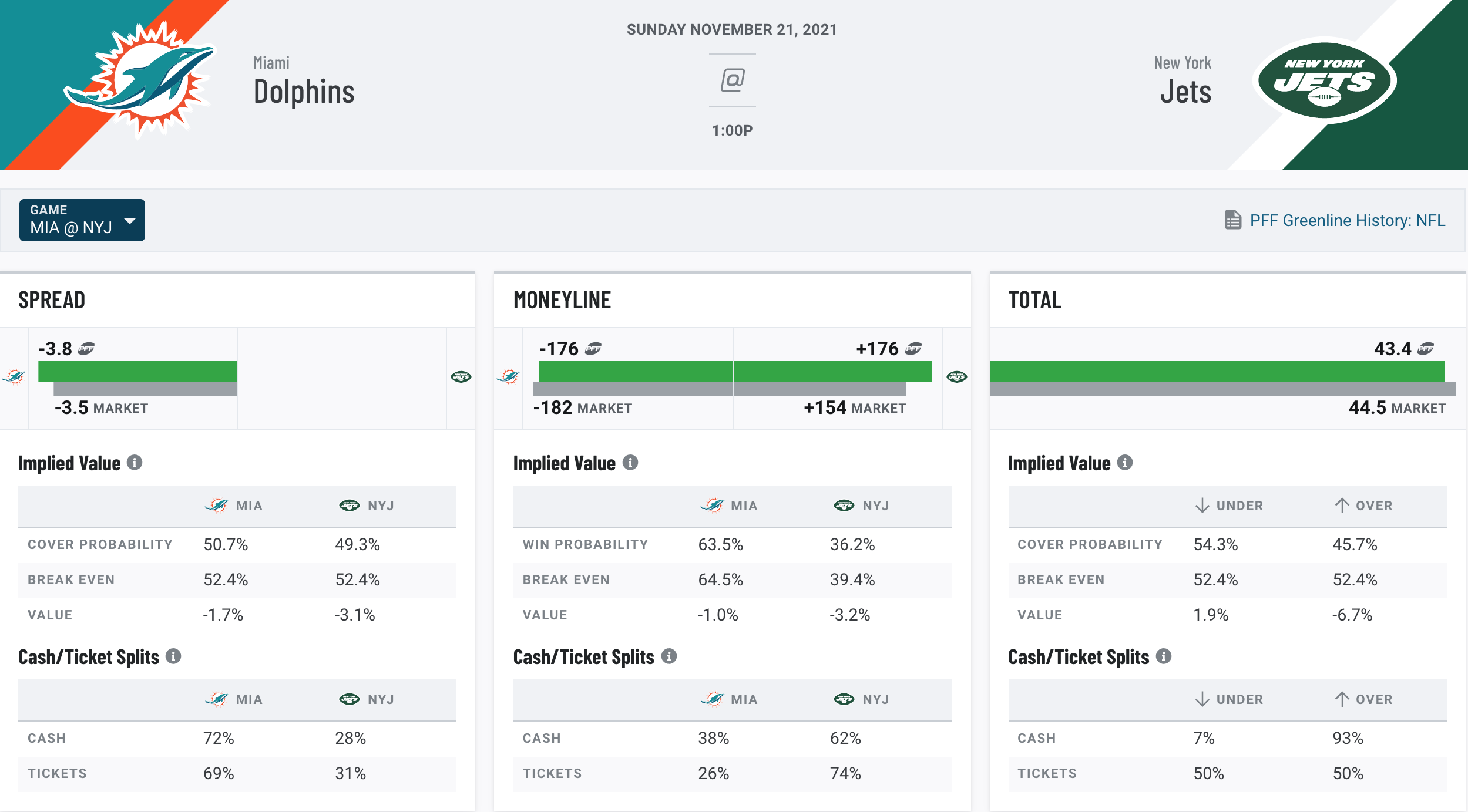
Task: Click moneyline cash split 62% for NYJ
Action: [845, 738]
